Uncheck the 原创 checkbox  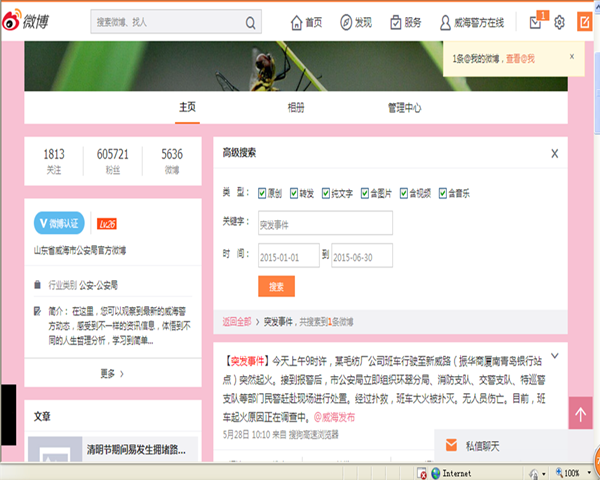pyautogui.click(x=263, y=193)
